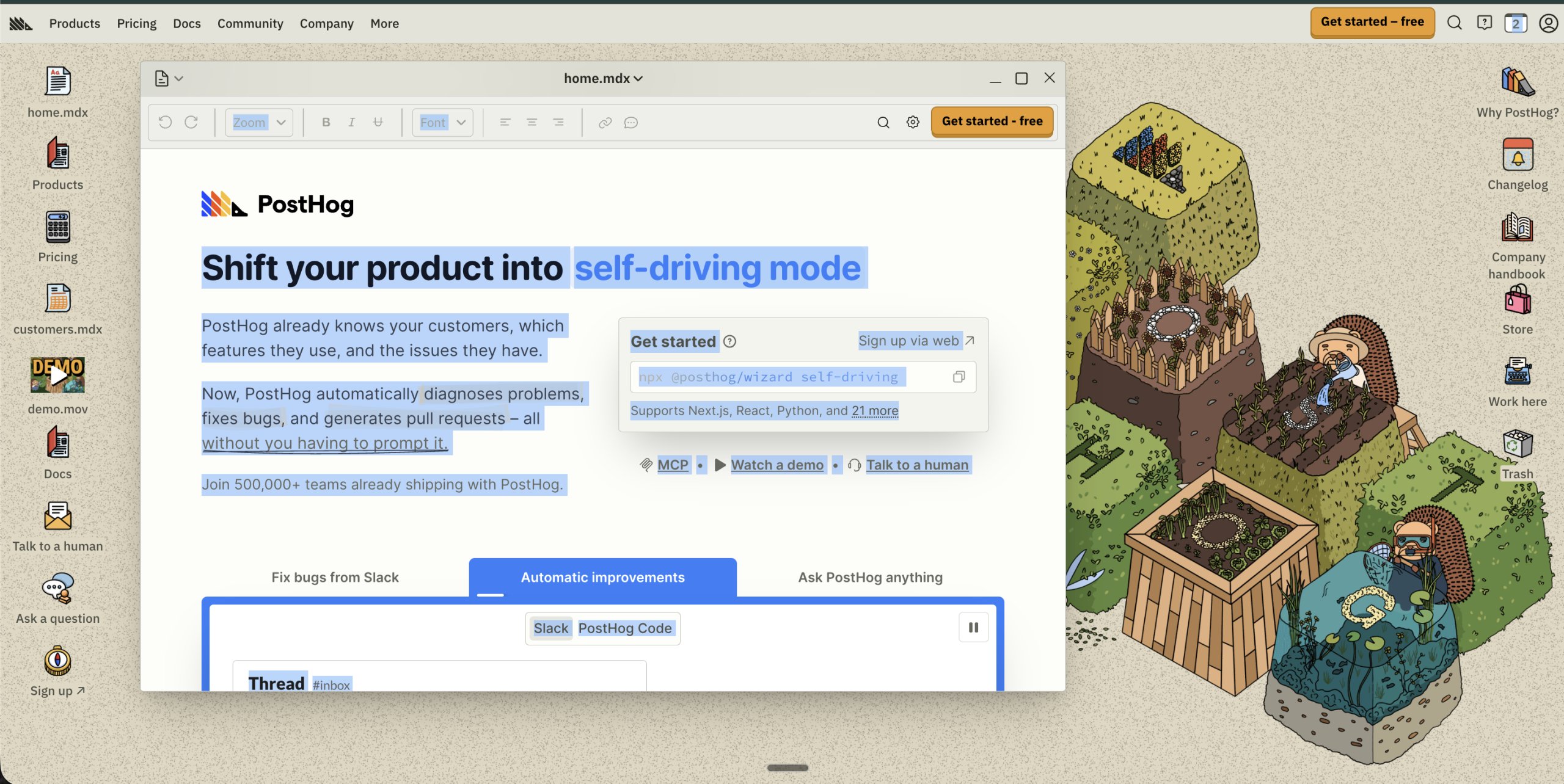Screen dimensions: 1564x784
Task: Open the Ask a question icon
Action: click(57, 588)
